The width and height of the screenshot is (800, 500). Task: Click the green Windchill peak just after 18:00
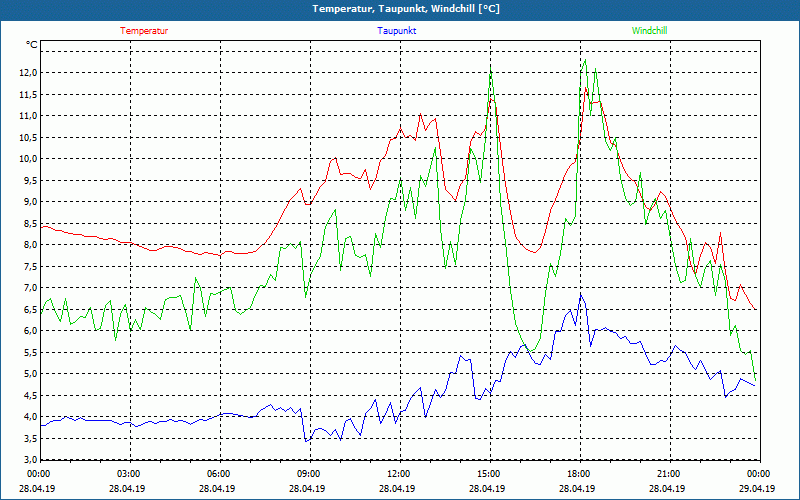[x=585, y=60]
